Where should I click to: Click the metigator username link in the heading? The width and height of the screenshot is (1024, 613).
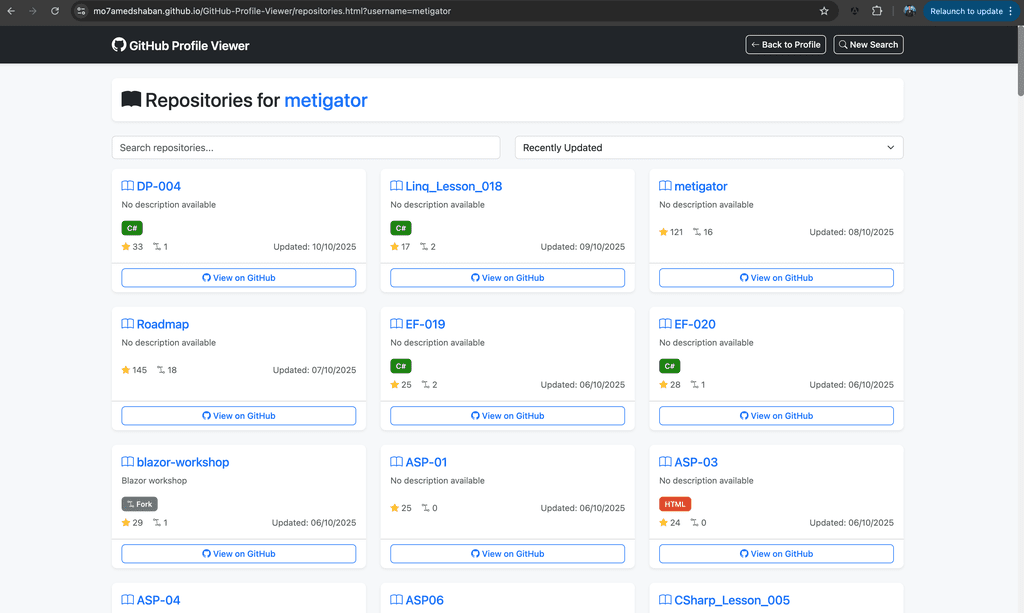325,100
